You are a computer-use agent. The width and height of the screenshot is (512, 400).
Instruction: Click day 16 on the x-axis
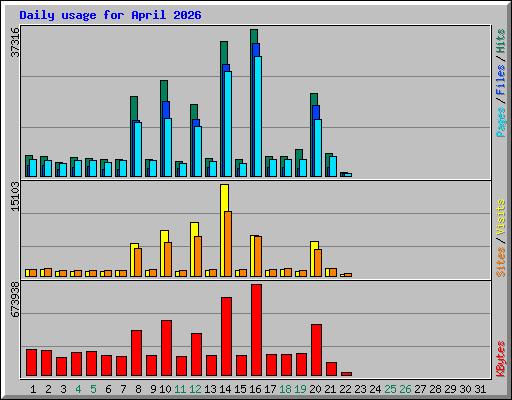(255, 389)
